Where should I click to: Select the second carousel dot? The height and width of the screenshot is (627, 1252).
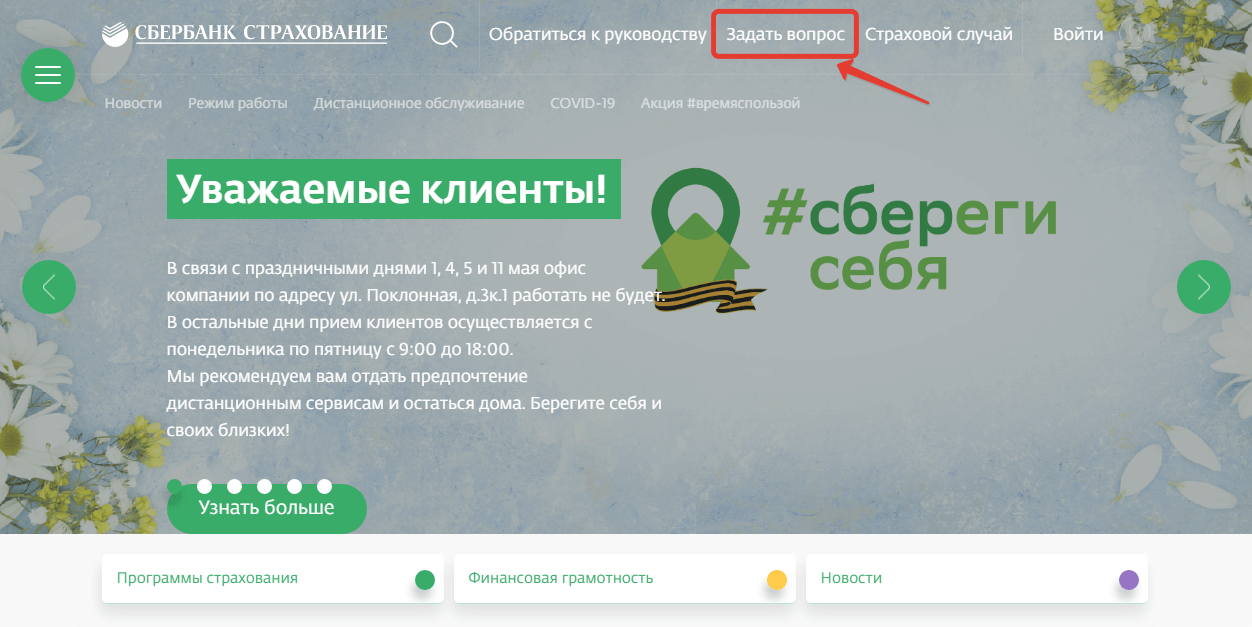click(x=204, y=486)
